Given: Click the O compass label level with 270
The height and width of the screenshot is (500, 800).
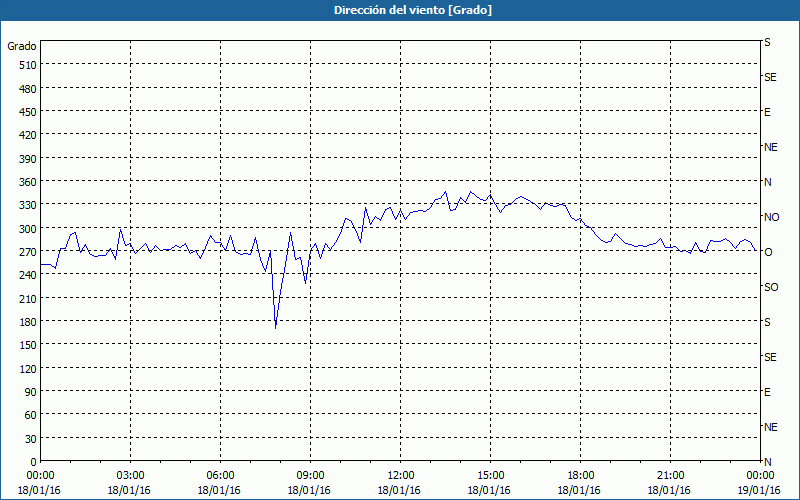Looking at the screenshot, I should coord(768,252).
